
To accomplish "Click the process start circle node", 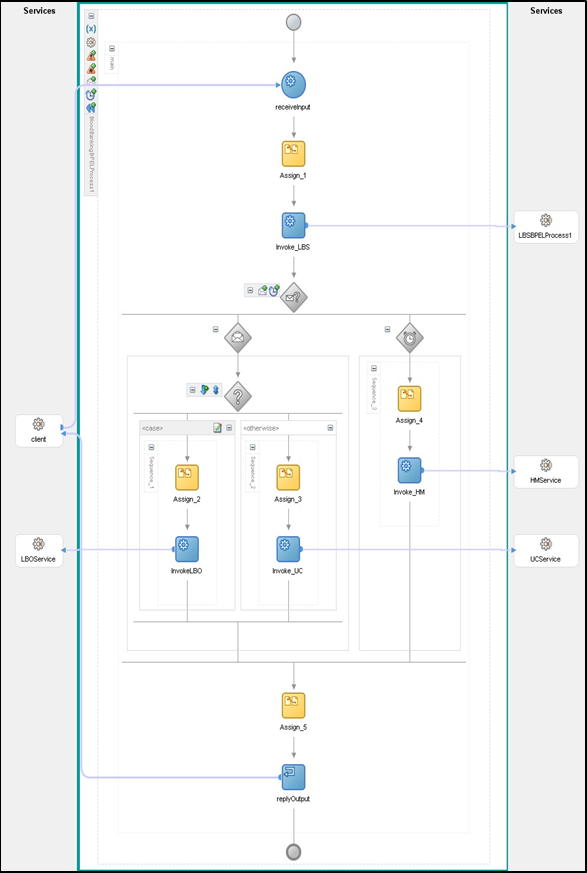I will [294, 22].
